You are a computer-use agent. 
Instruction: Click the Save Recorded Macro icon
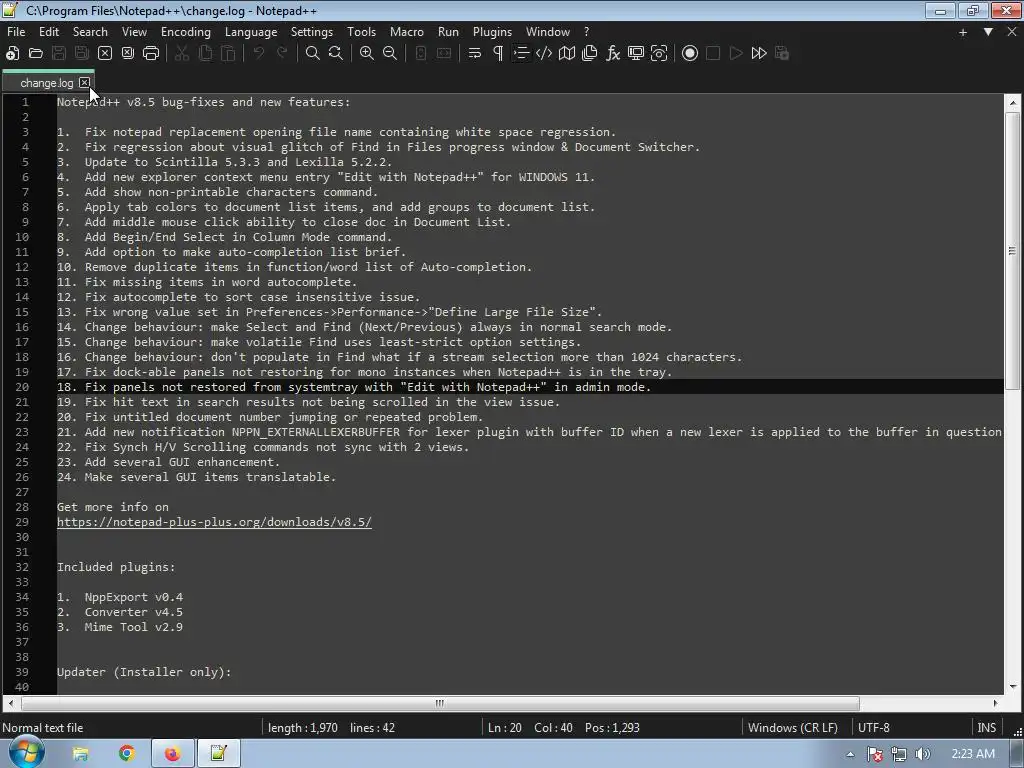(782, 54)
